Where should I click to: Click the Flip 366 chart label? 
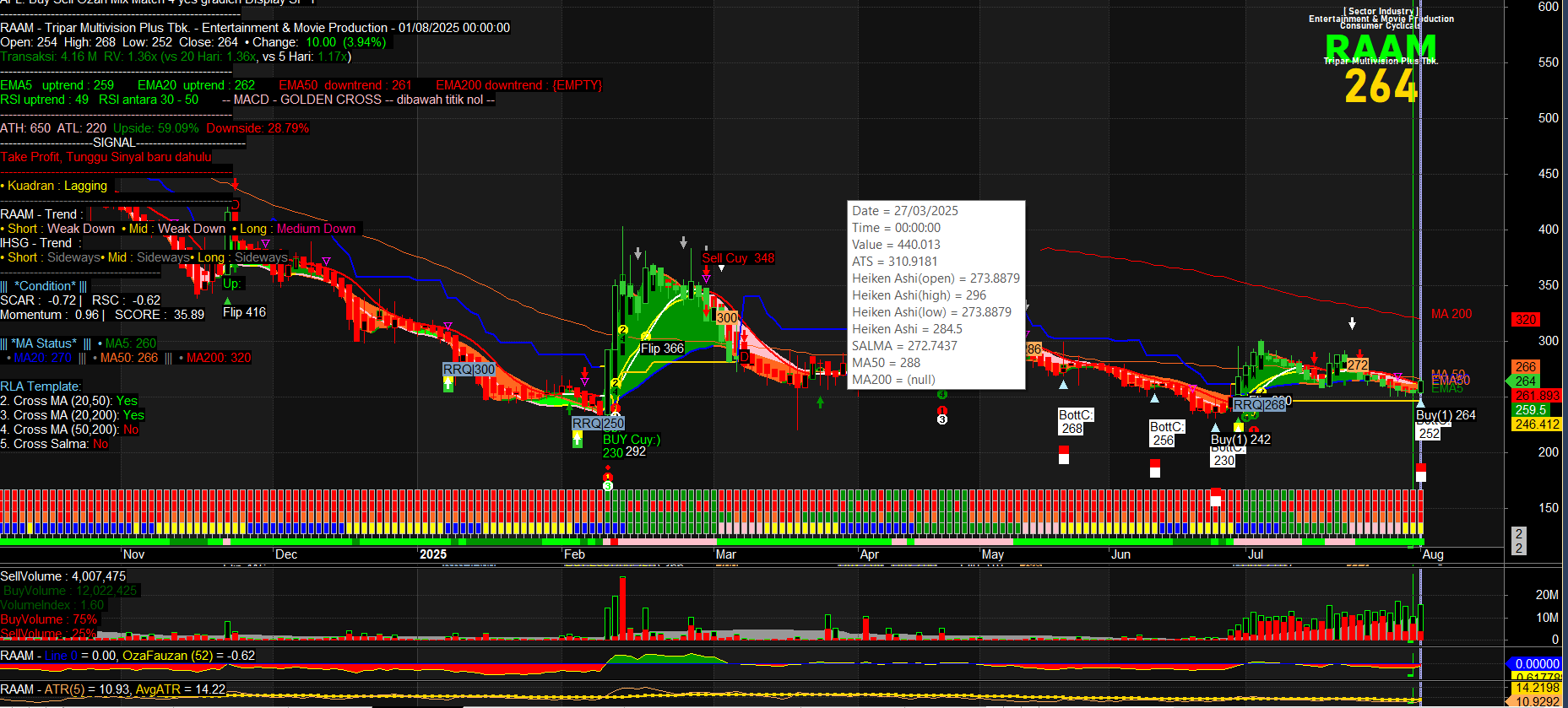click(662, 349)
